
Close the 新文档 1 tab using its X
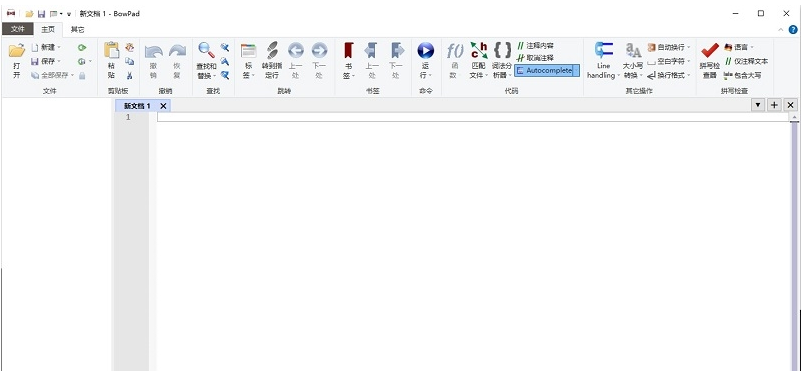[x=163, y=106]
